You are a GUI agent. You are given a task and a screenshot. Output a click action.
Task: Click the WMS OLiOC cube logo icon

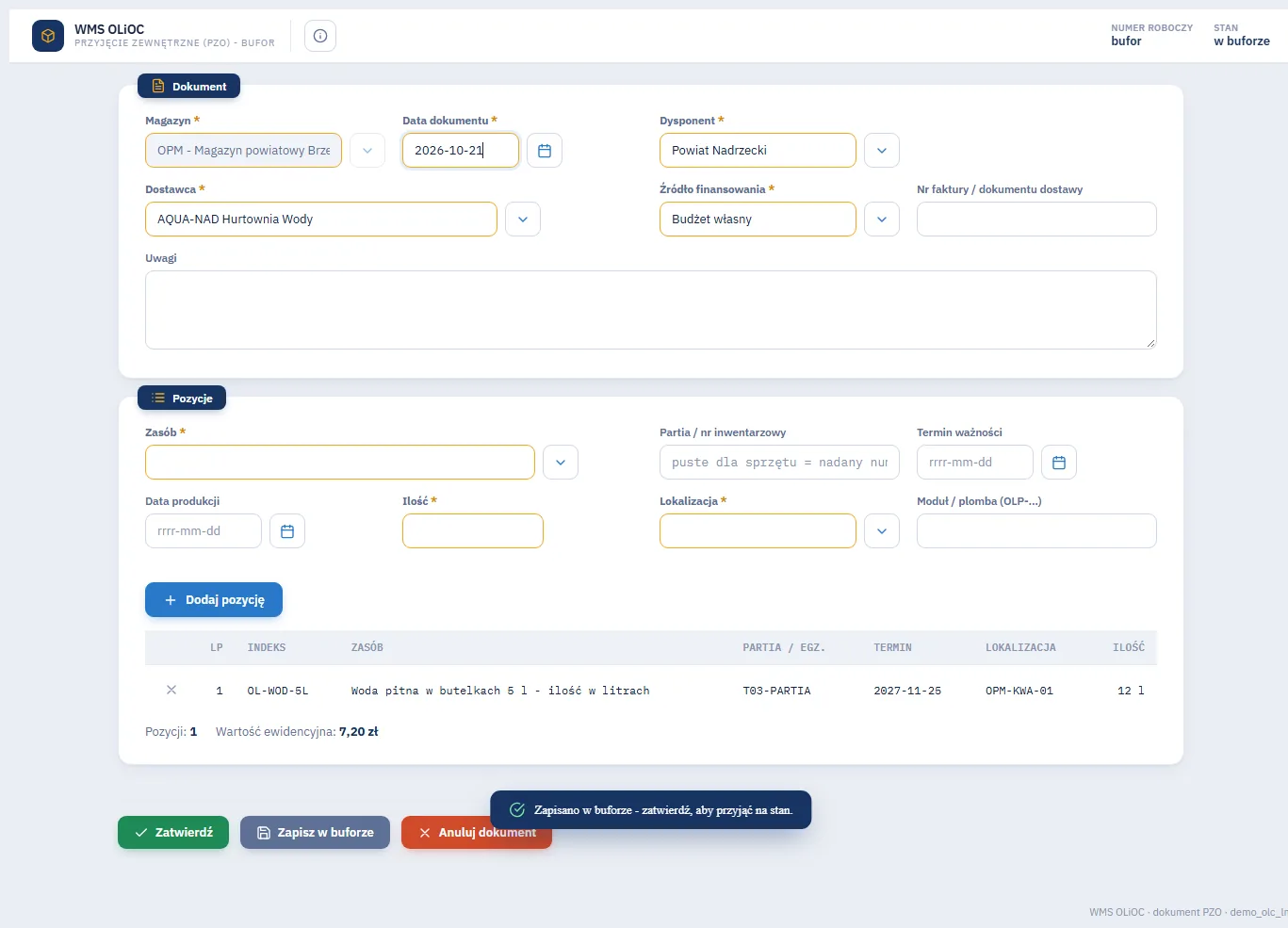[x=48, y=36]
